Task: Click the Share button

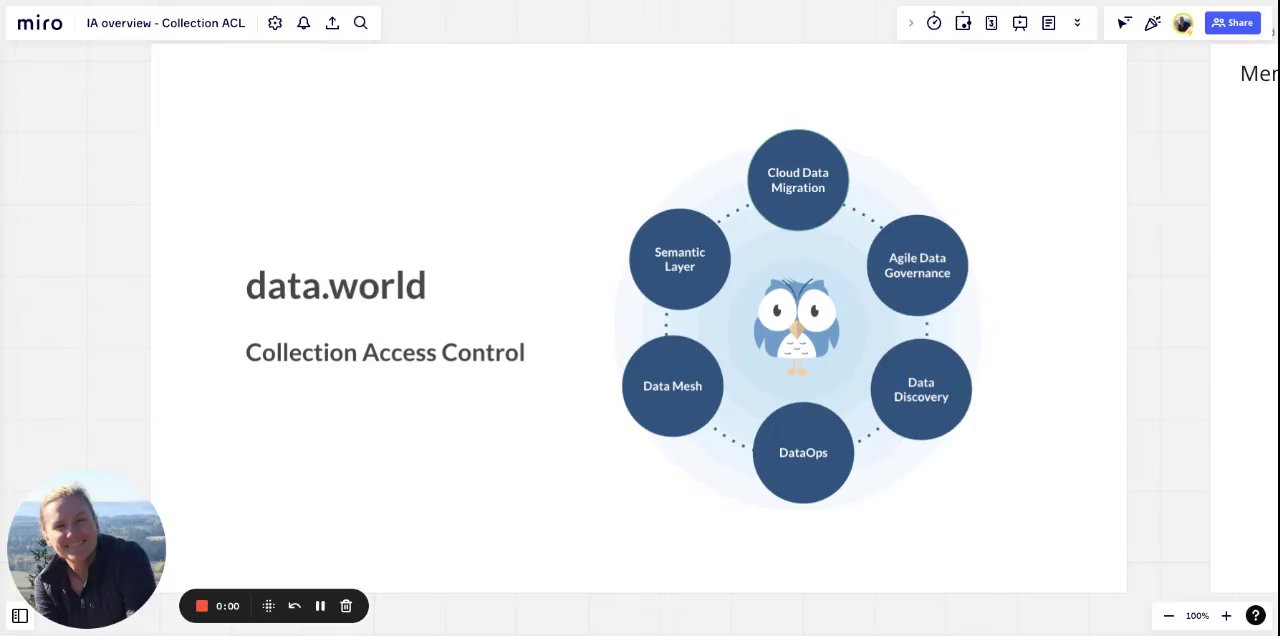Action: [1232, 23]
